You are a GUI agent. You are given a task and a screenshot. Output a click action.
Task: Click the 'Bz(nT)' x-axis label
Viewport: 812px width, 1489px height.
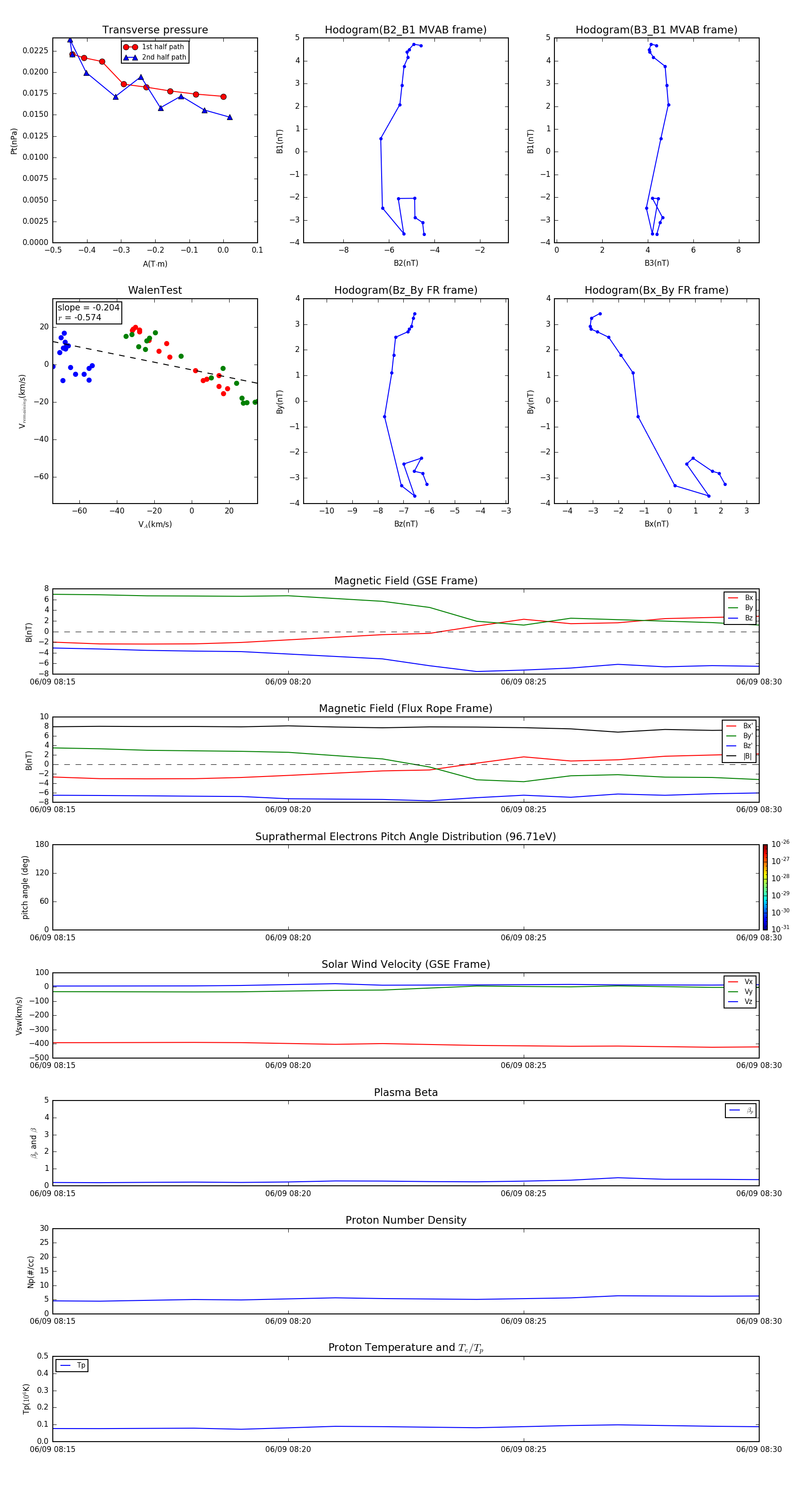pyautogui.click(x=406, y=524)
